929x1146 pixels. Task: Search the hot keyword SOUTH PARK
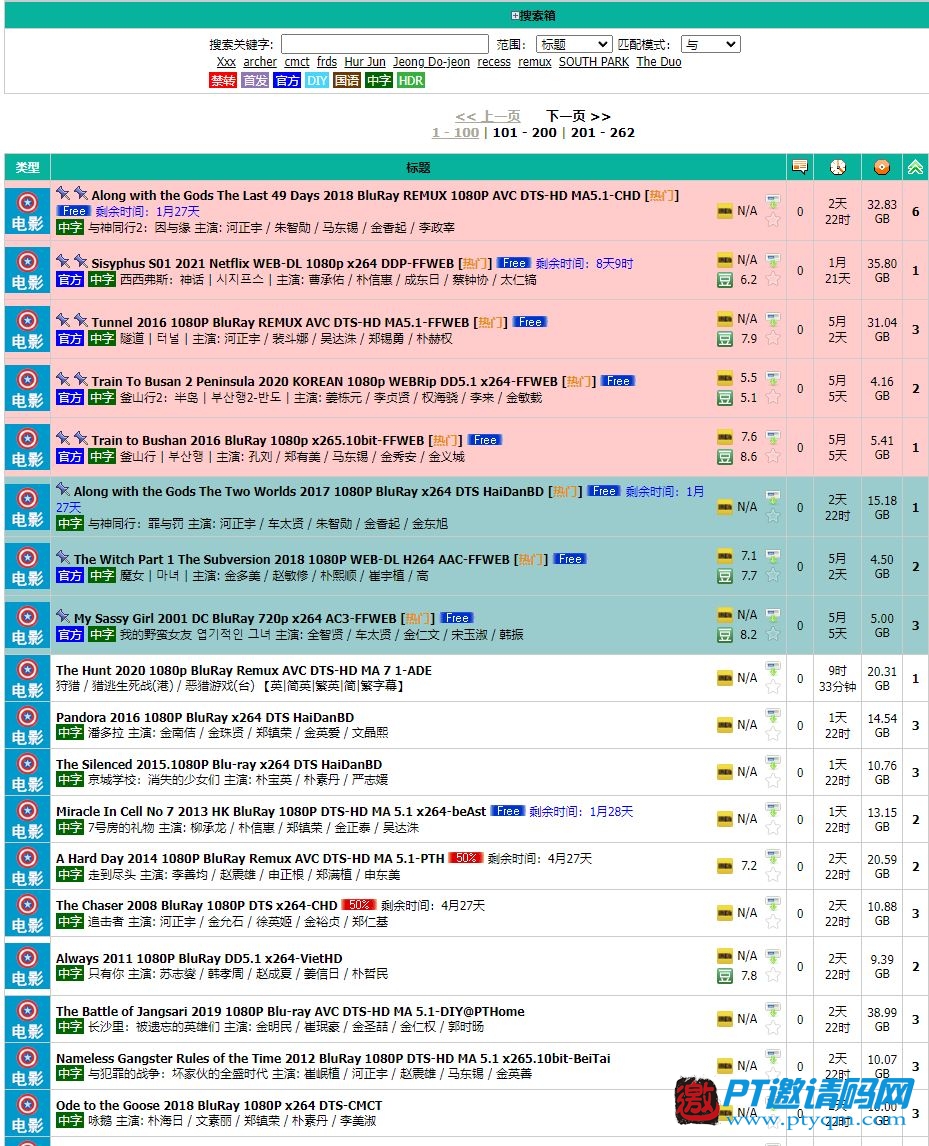(594, 62)
